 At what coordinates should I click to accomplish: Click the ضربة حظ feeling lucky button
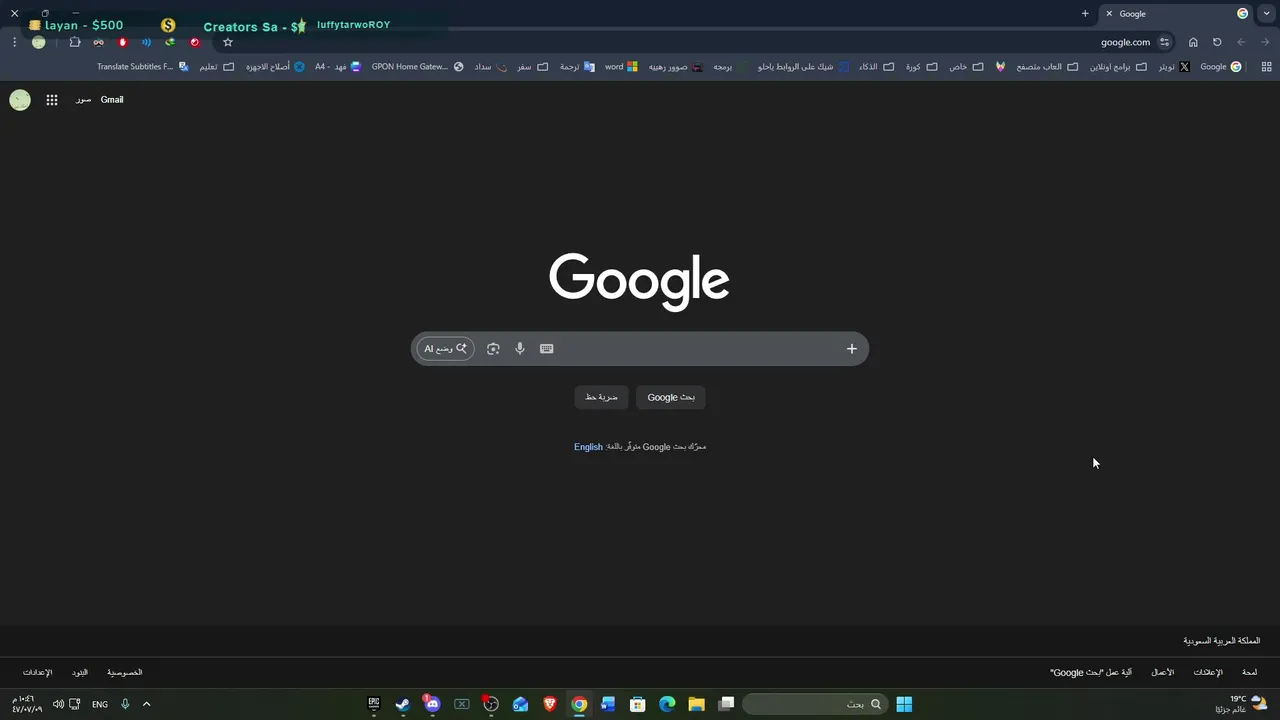[x=601, y=397]
